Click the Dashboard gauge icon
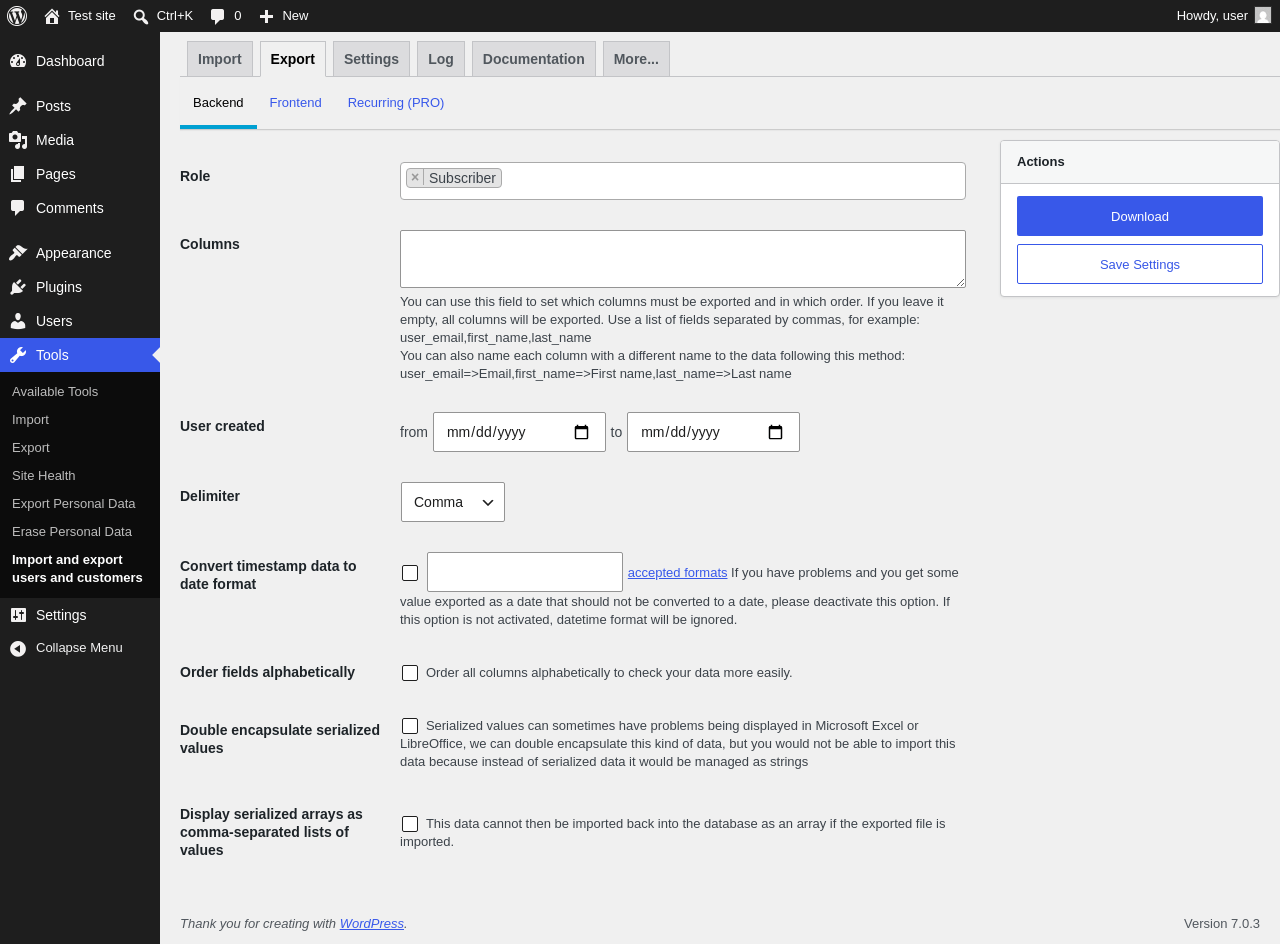Image resolution: width=1280 pixels, height=944 pixels. 18,61
